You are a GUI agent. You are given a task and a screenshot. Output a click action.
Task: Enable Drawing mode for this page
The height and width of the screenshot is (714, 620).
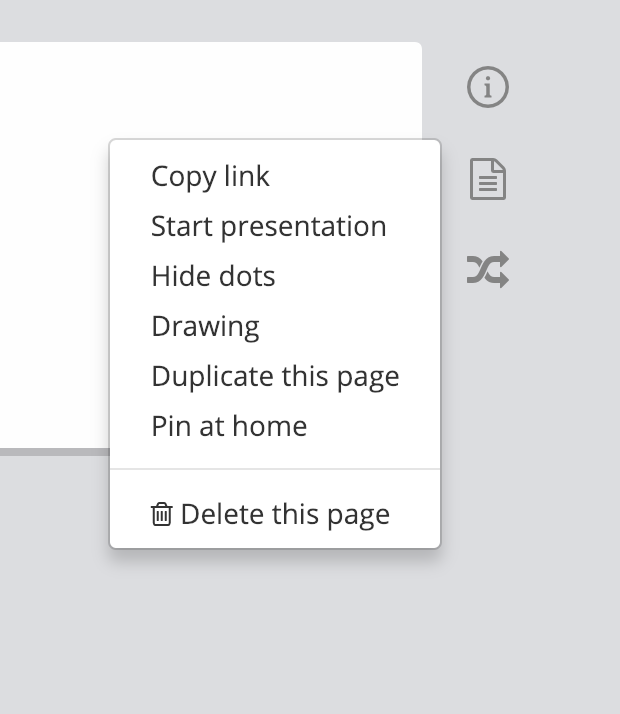[205, 326]
